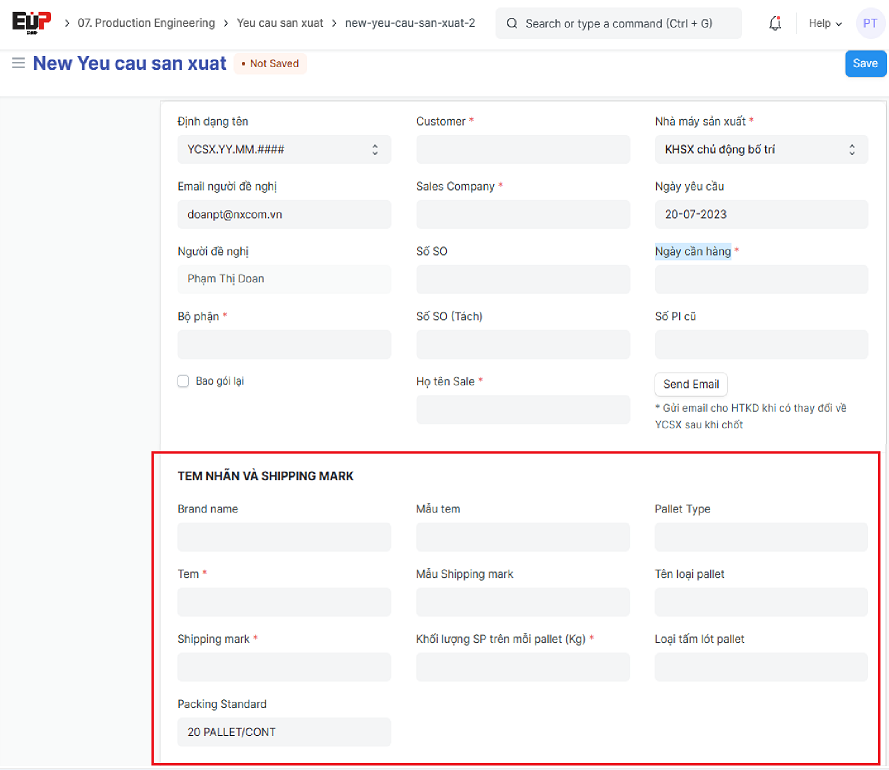
Task: Go to 07. Production Engineering breadcrumb
Action: pos(146,23)
